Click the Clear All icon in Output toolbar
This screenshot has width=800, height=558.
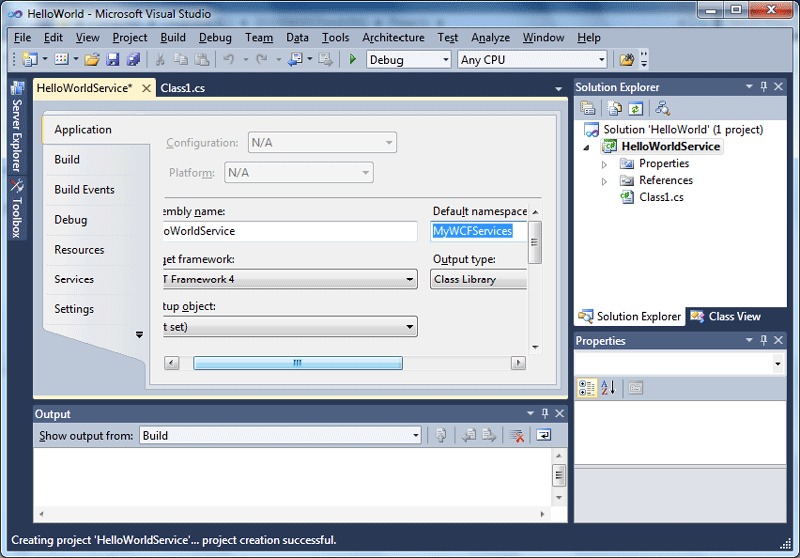516,436
